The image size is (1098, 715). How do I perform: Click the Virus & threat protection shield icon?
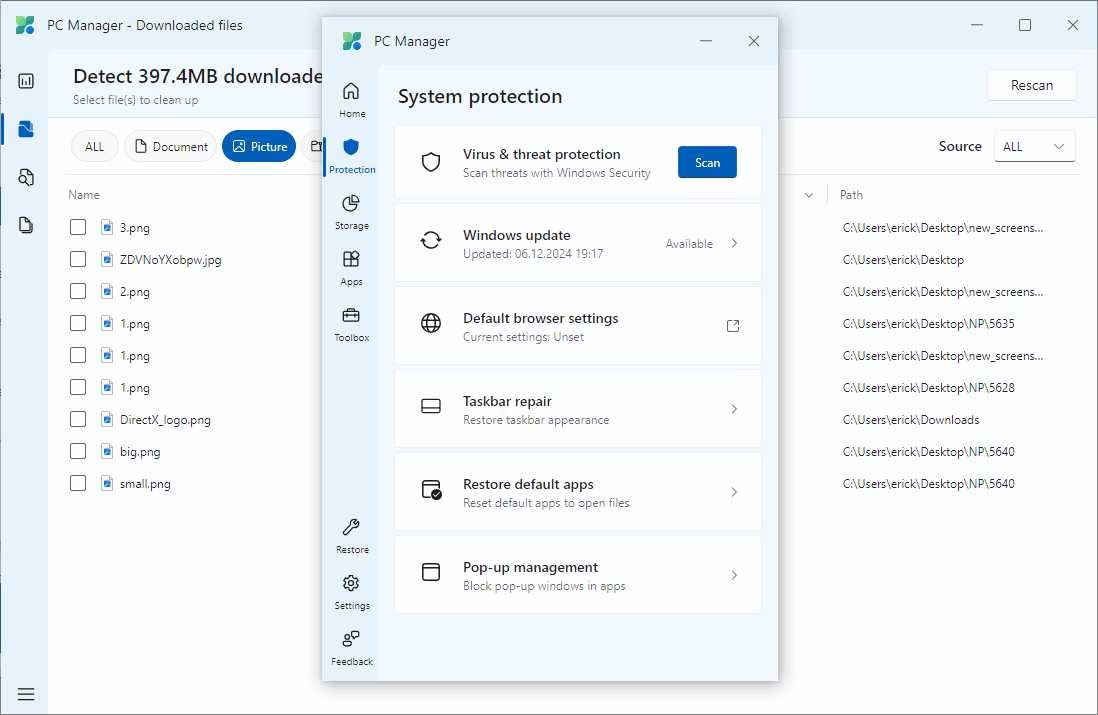pyautogui.click(x=431, y=162)
